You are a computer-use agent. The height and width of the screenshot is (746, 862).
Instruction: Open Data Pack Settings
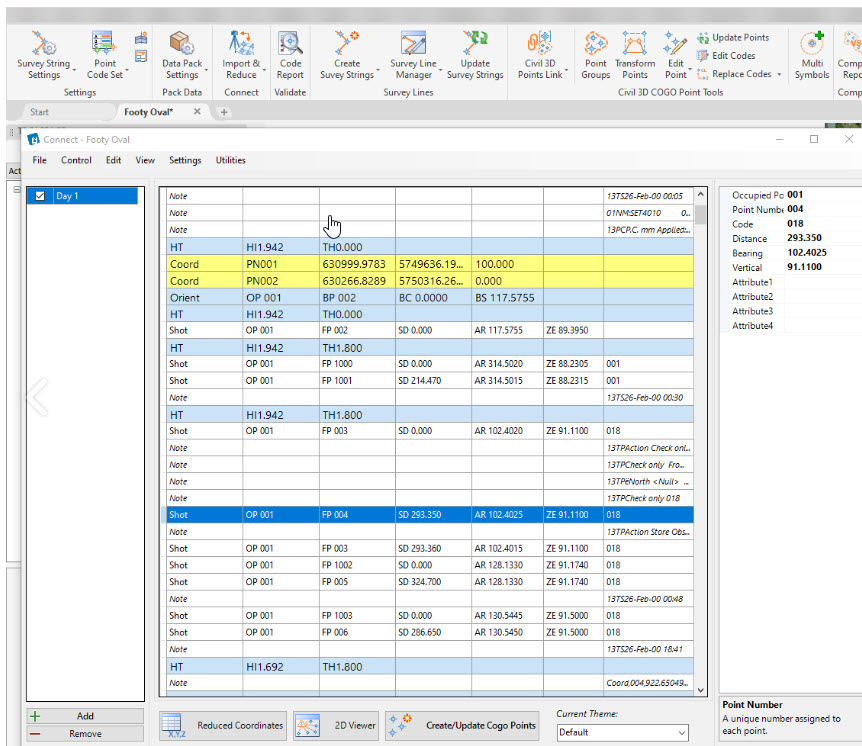click(x=182, y=55)
